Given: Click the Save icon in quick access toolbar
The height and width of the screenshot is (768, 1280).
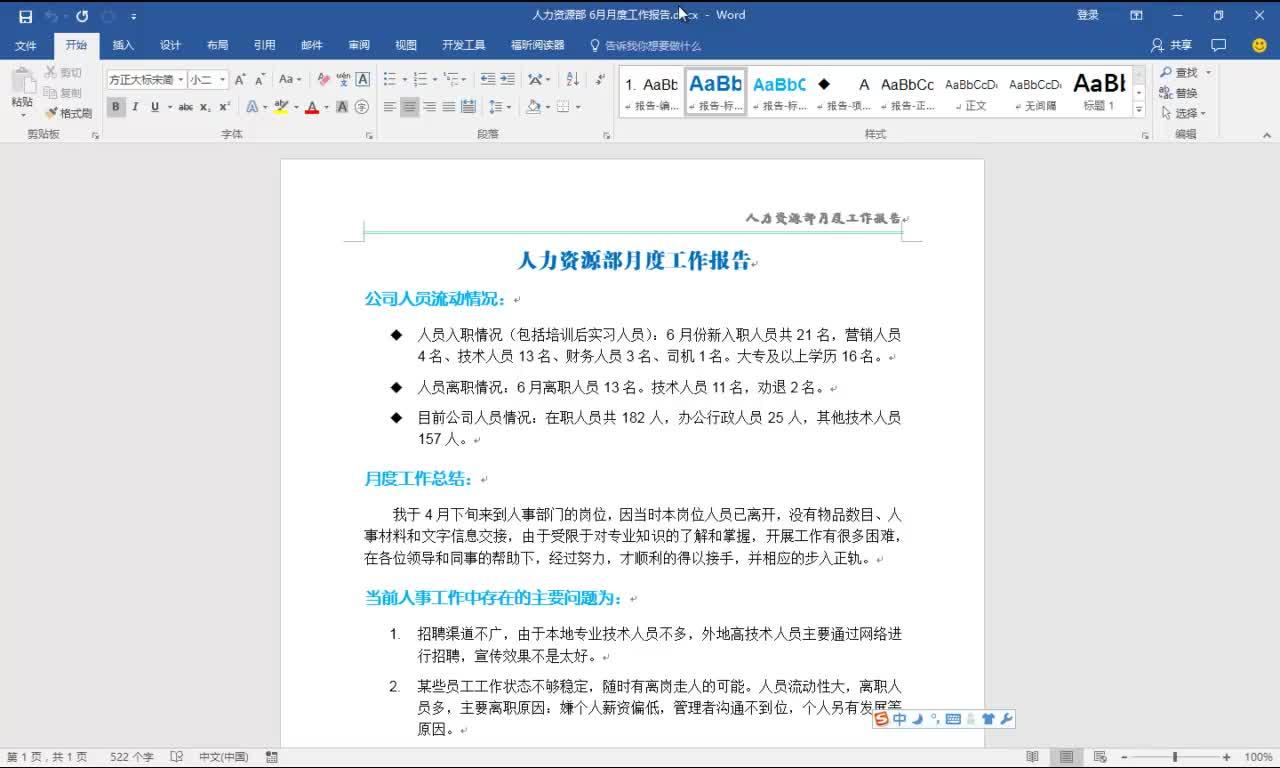Looking at the screenshot, I should point(26,16).
